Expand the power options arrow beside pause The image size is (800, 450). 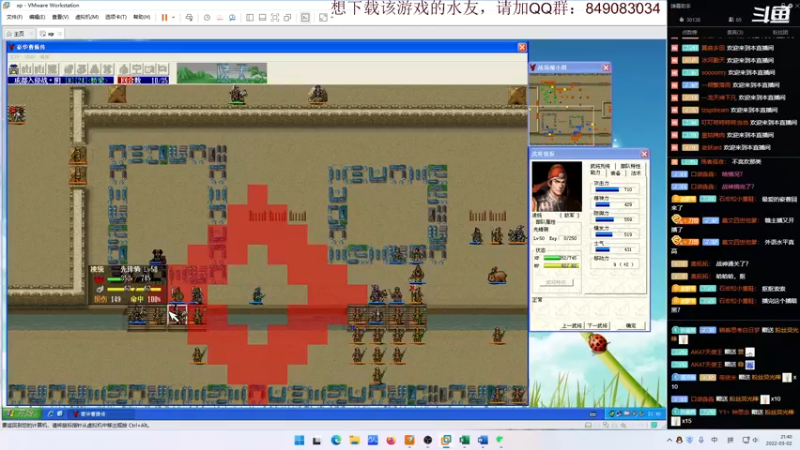point(173,17)
